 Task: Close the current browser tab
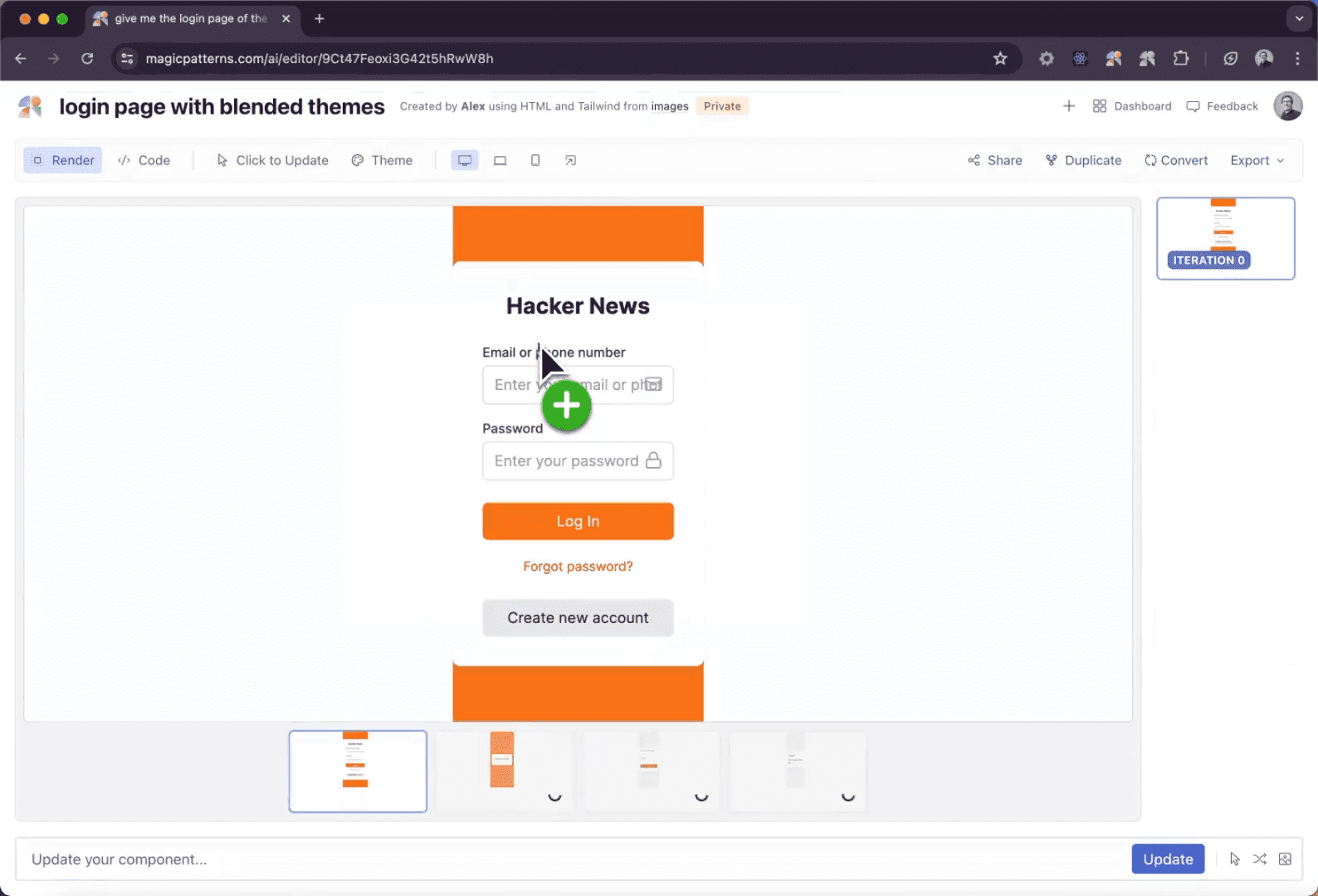(x=286, y=18)
